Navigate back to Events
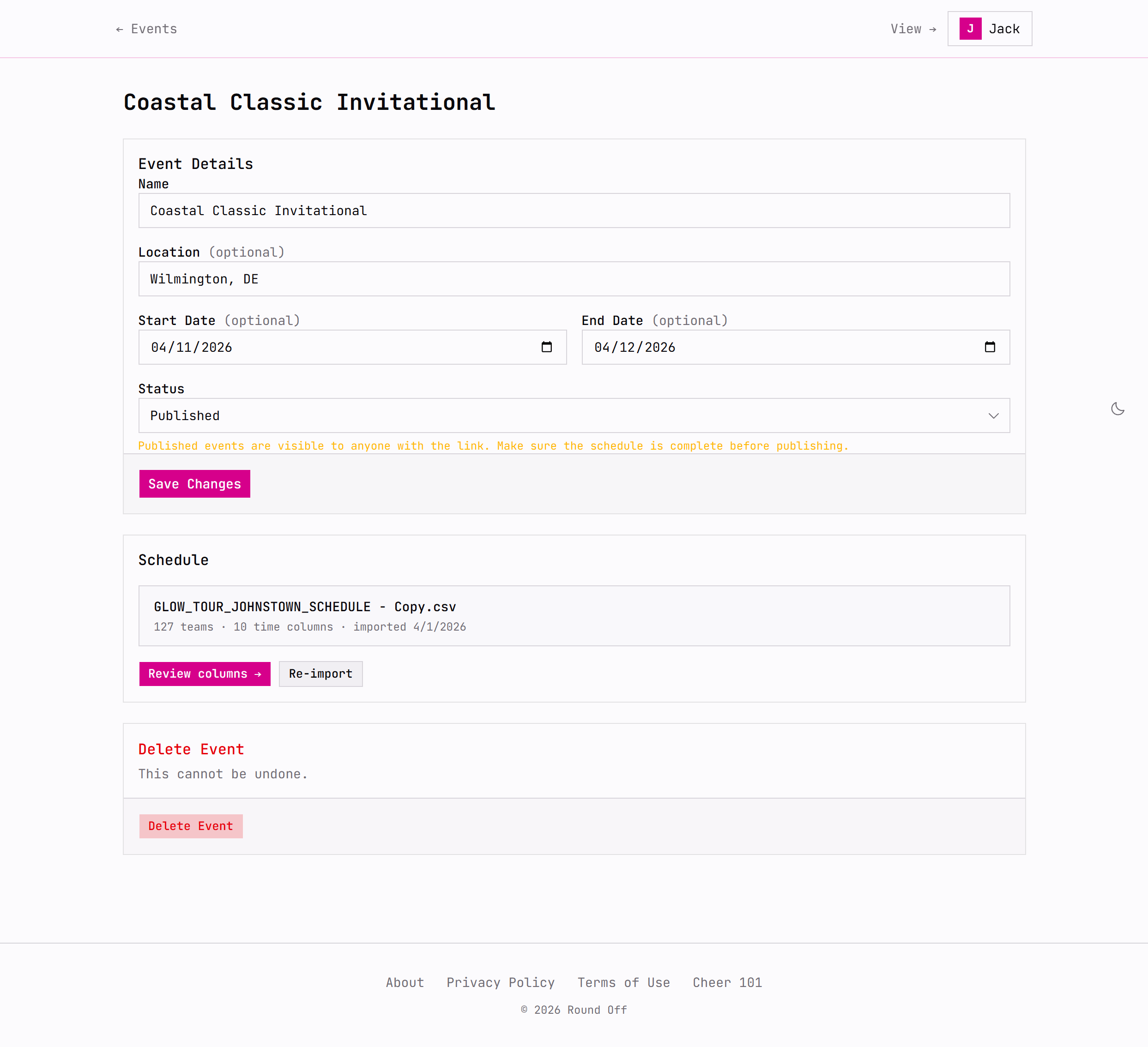 tap(153, 29)
